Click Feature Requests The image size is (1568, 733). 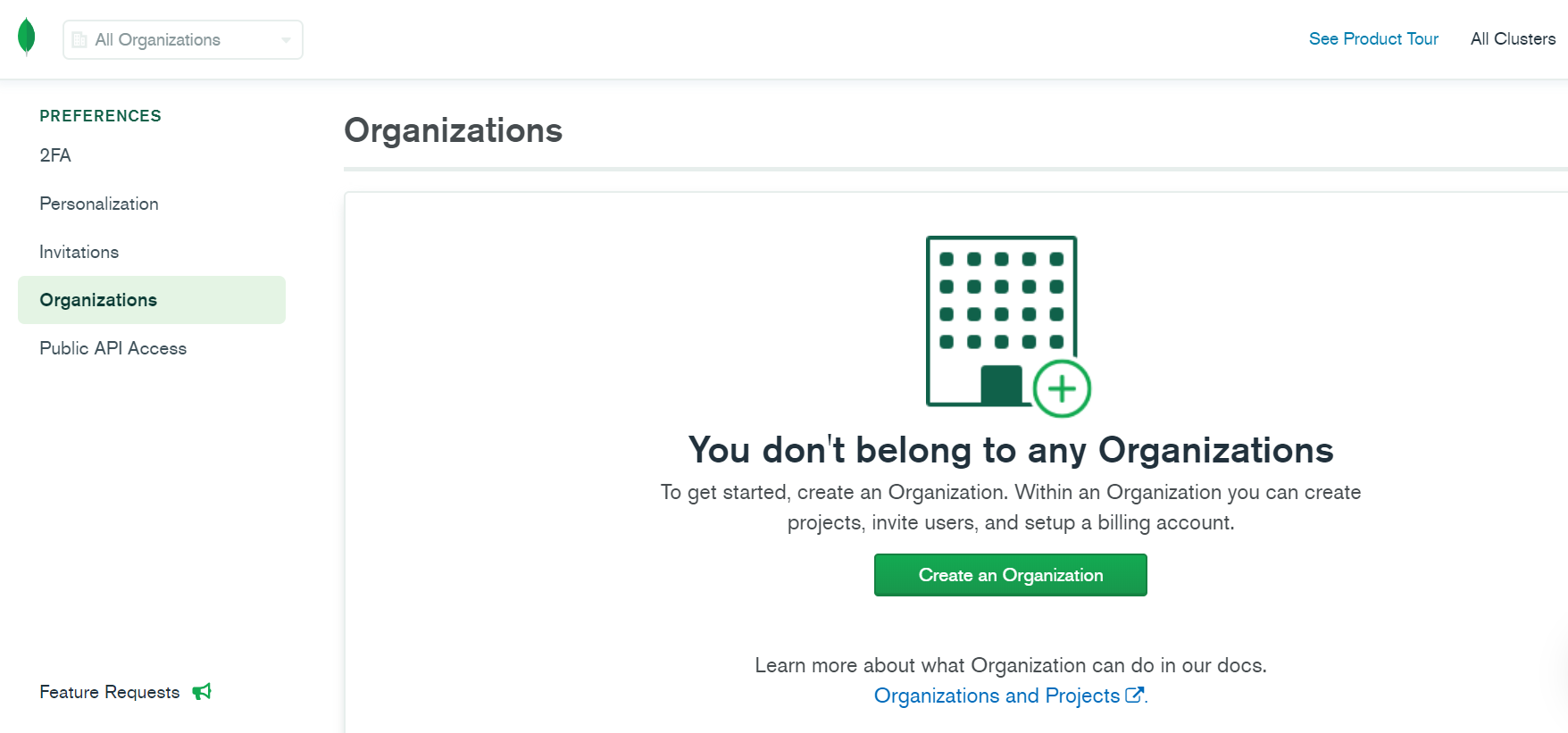[x=109, y=691]
